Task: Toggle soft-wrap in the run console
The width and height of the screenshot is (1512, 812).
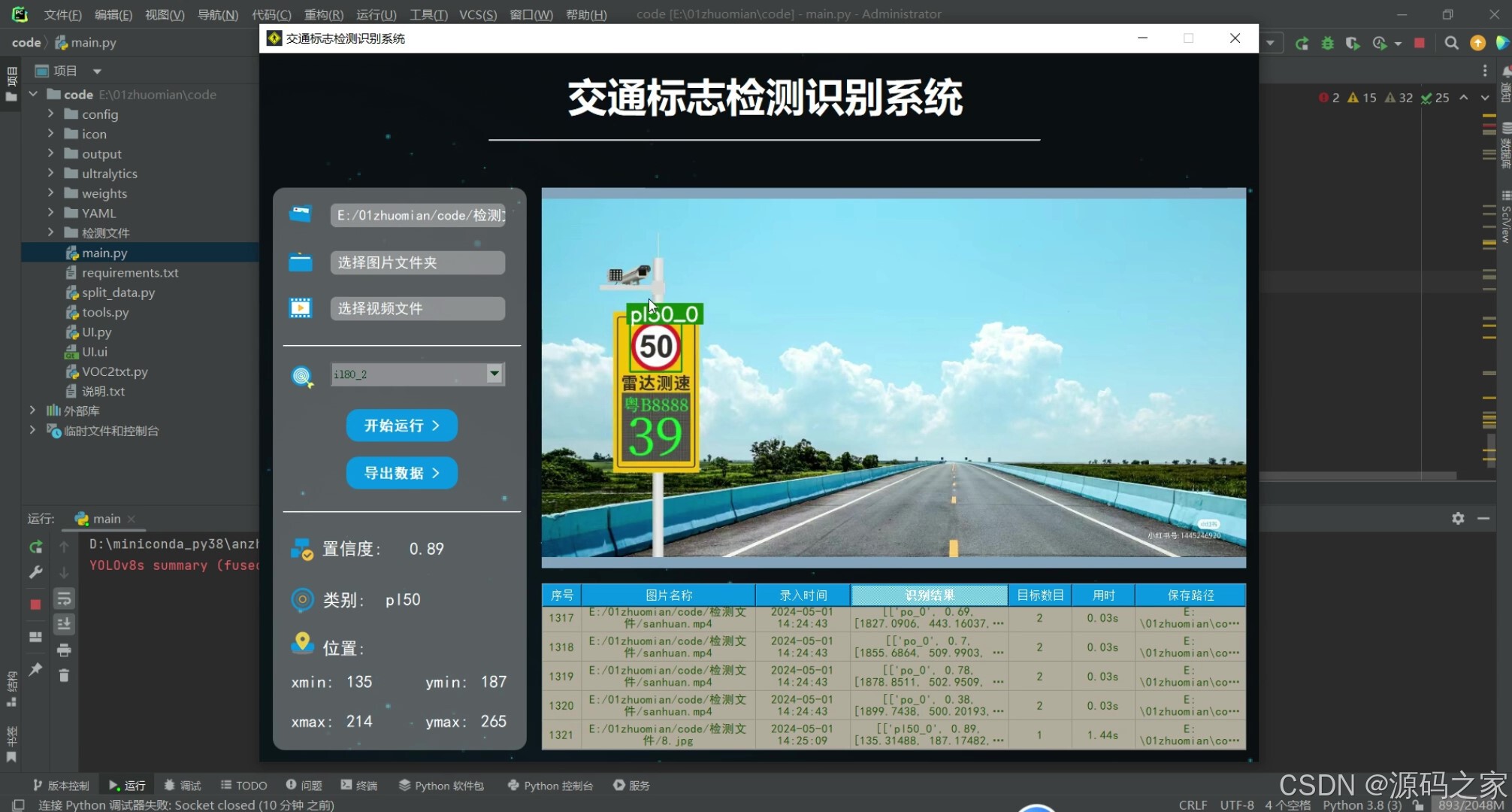Action: (64, 598)
